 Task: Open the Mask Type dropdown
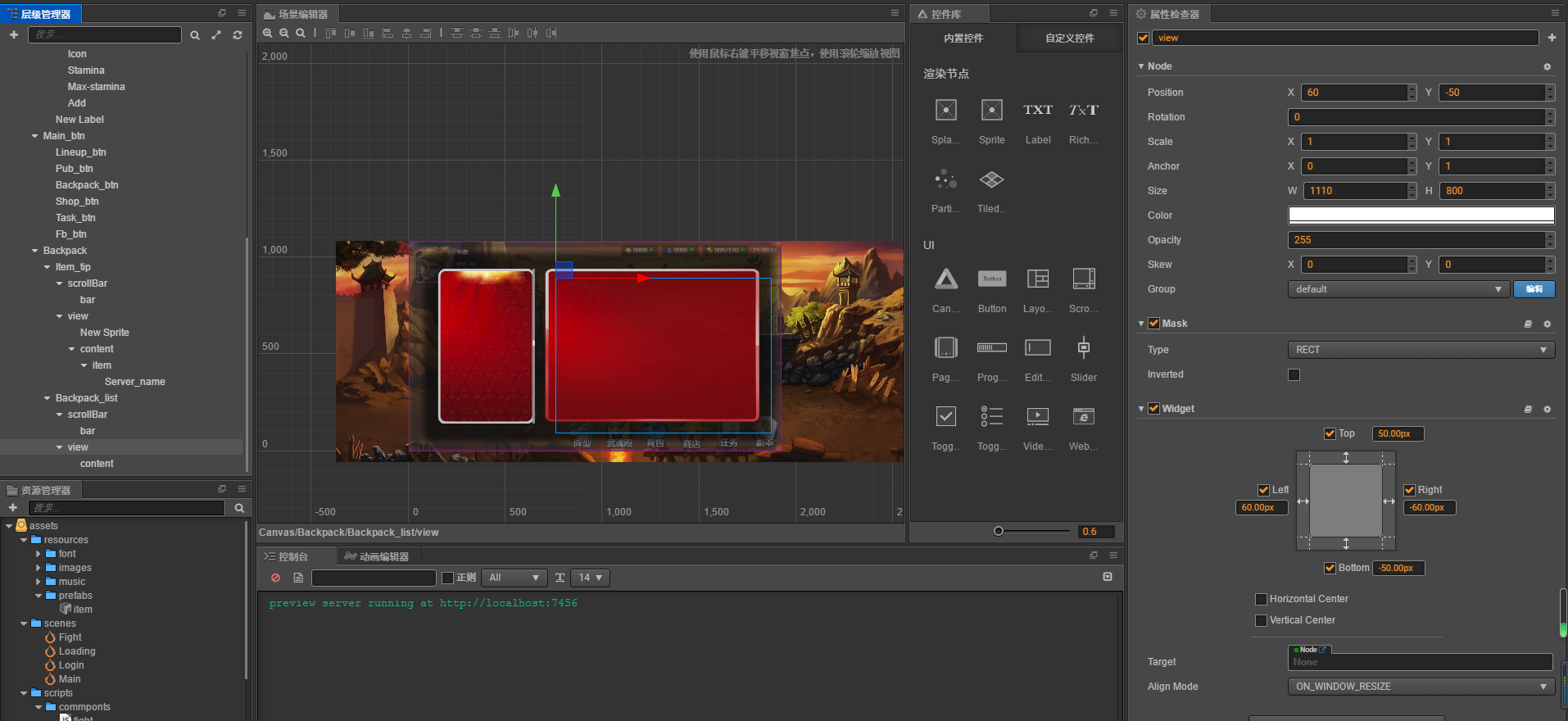click(1421, 350)
